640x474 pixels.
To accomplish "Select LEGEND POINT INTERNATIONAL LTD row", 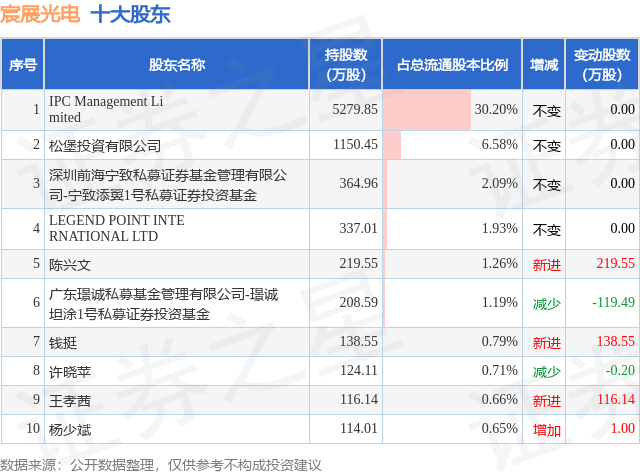I will [x=320, y=229].
